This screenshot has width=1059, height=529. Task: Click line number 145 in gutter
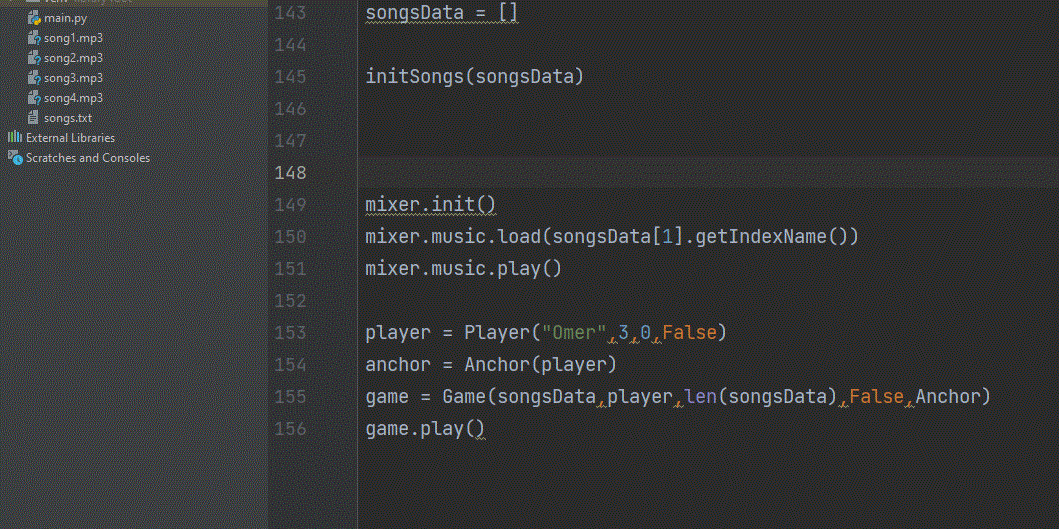pyautogui.click(x=290, y=76)
